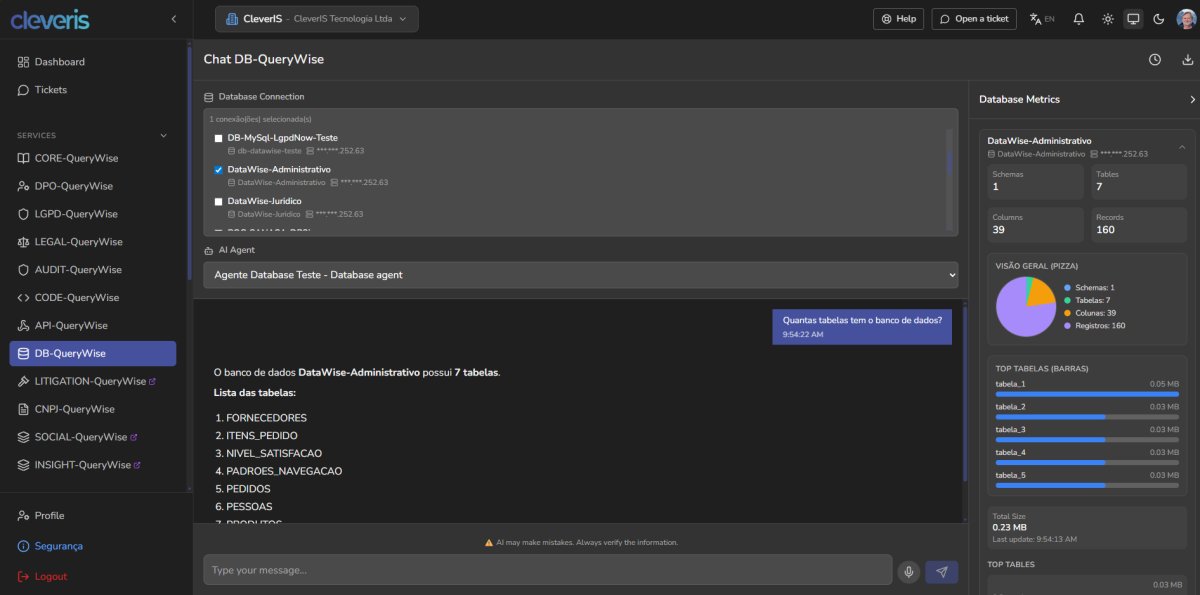
Task: Enable DB-MySql-LgpdNow-Teste connection checkbox
Action: click(218, 138)
